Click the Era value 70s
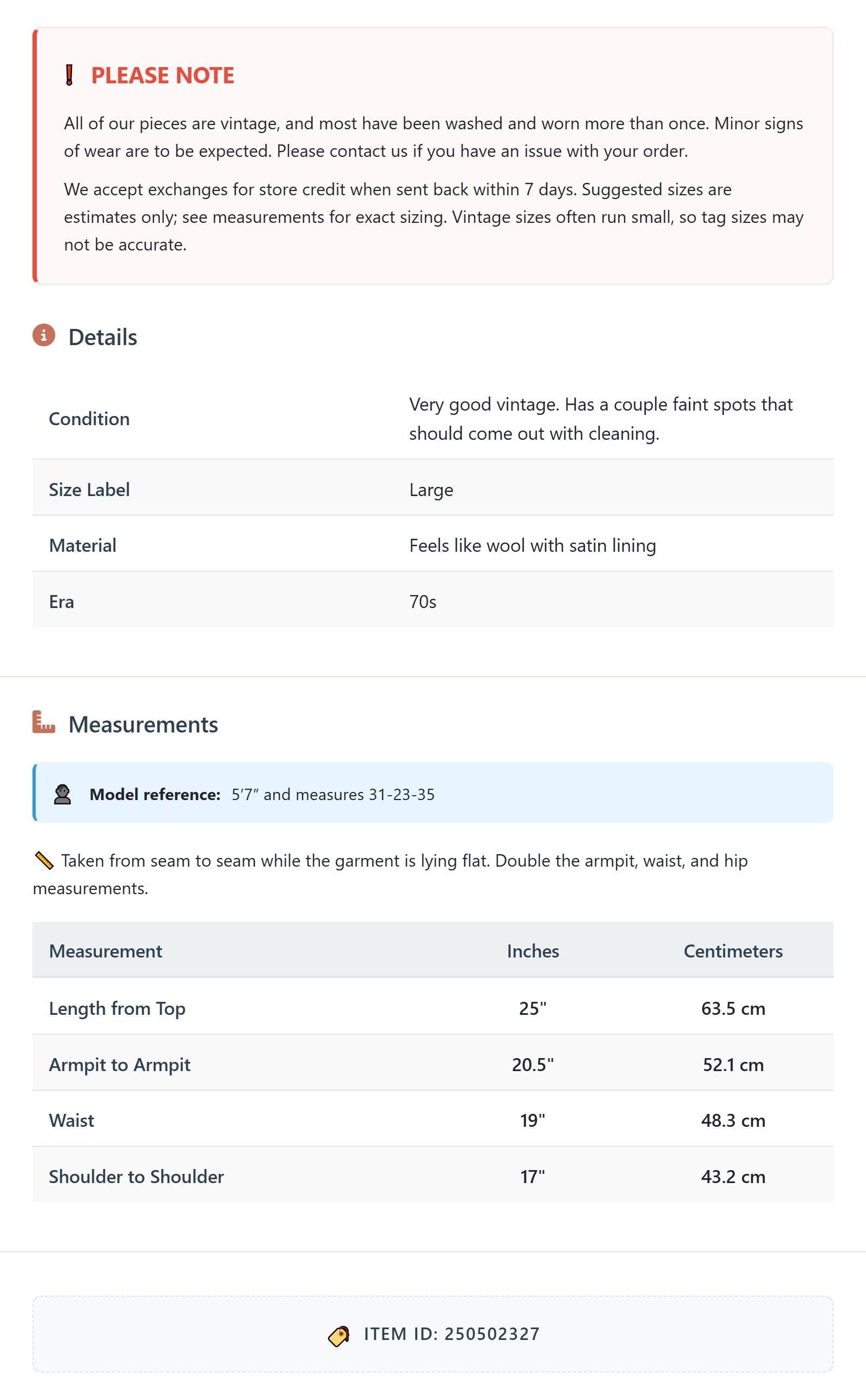This screenshot has width=866, height=1400. (x=423, y=602)
